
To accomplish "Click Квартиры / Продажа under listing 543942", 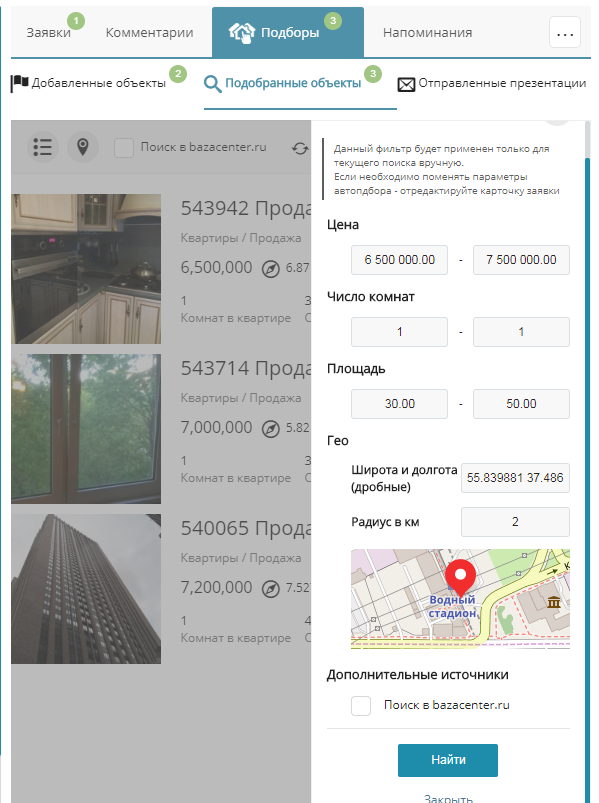I will [x=241, y=238].
